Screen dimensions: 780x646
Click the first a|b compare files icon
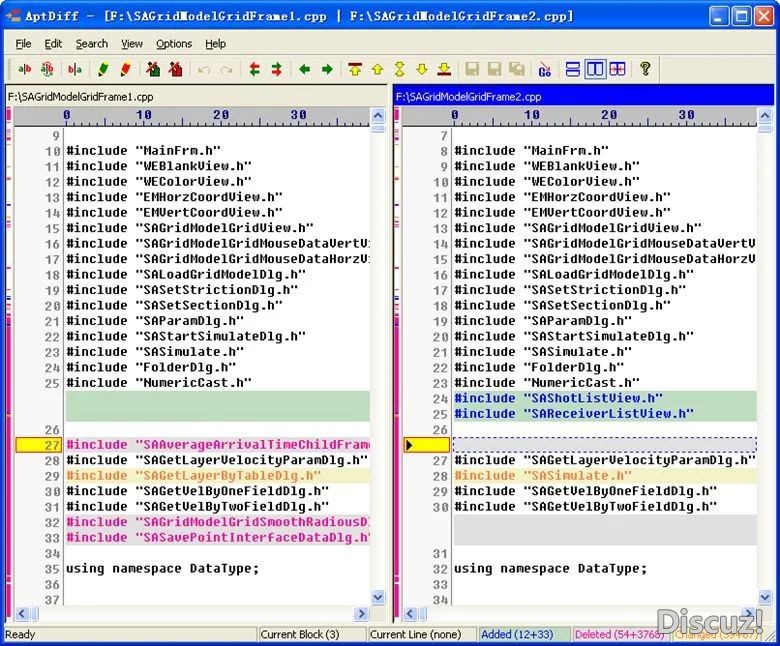pos(24,69)
